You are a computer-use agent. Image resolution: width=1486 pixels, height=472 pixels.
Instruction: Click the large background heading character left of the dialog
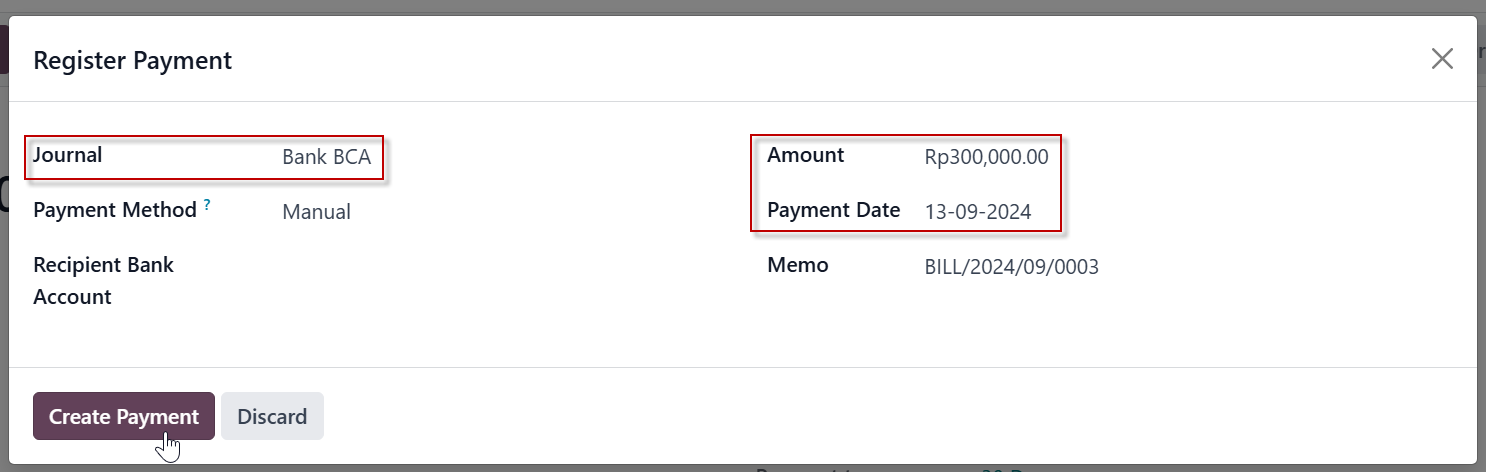pos(4,192)
